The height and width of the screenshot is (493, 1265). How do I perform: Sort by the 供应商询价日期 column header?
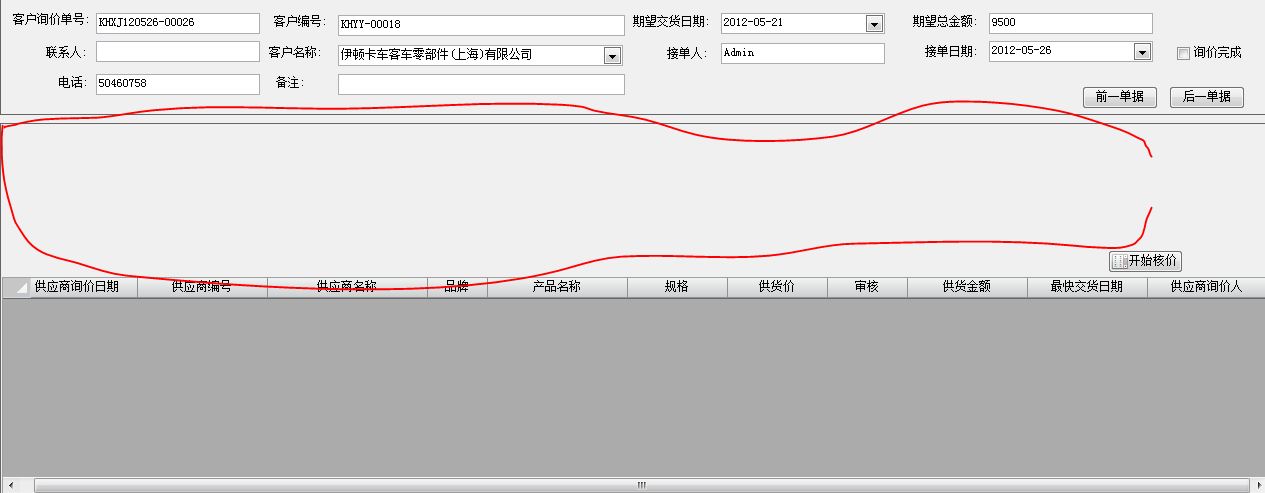tap(77, 287)
